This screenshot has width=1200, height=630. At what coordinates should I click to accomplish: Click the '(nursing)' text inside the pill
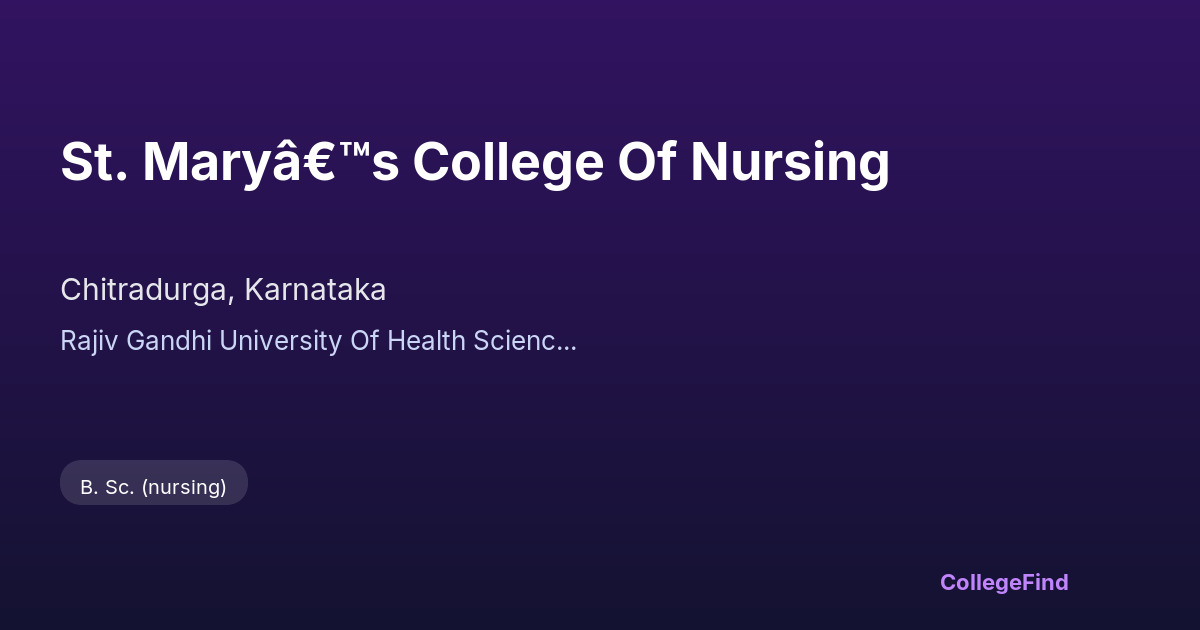pyautogui.click(x=184, y=487)
